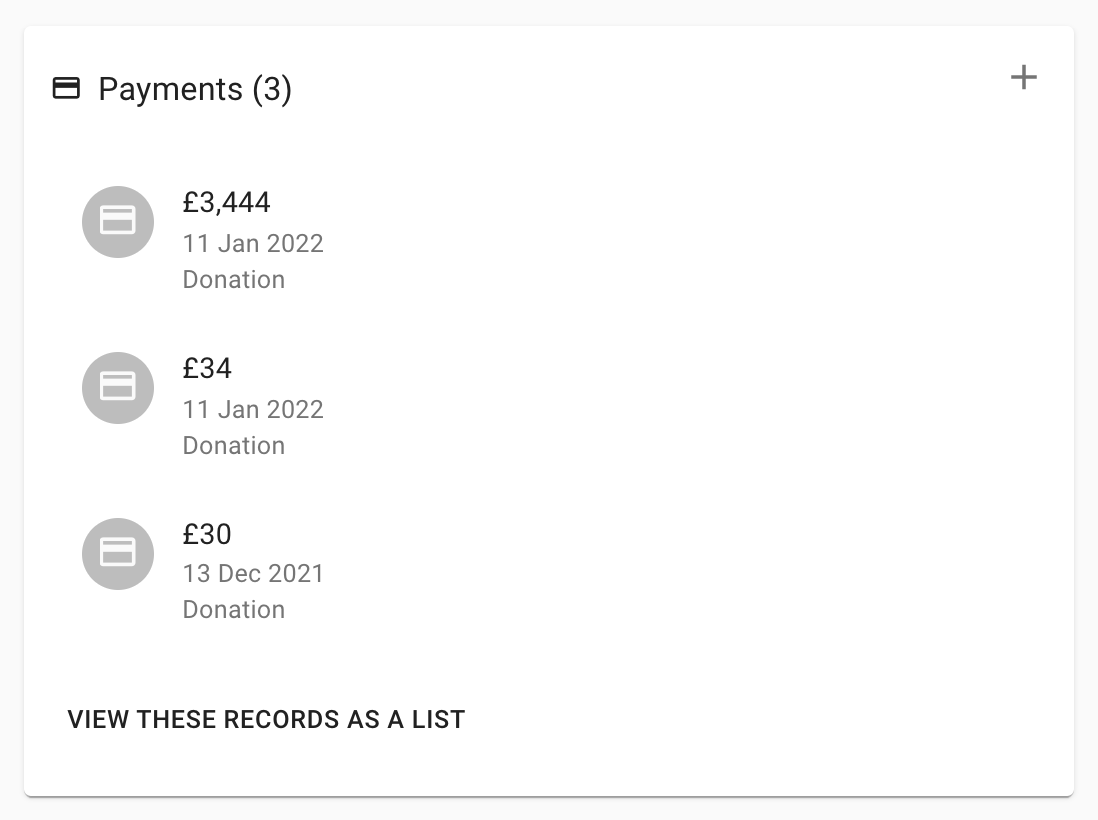The width and height of the screenshot is (1098, 820).
Task: Click the credit card icon beside Payments heading
Action: tap(66, 89)
